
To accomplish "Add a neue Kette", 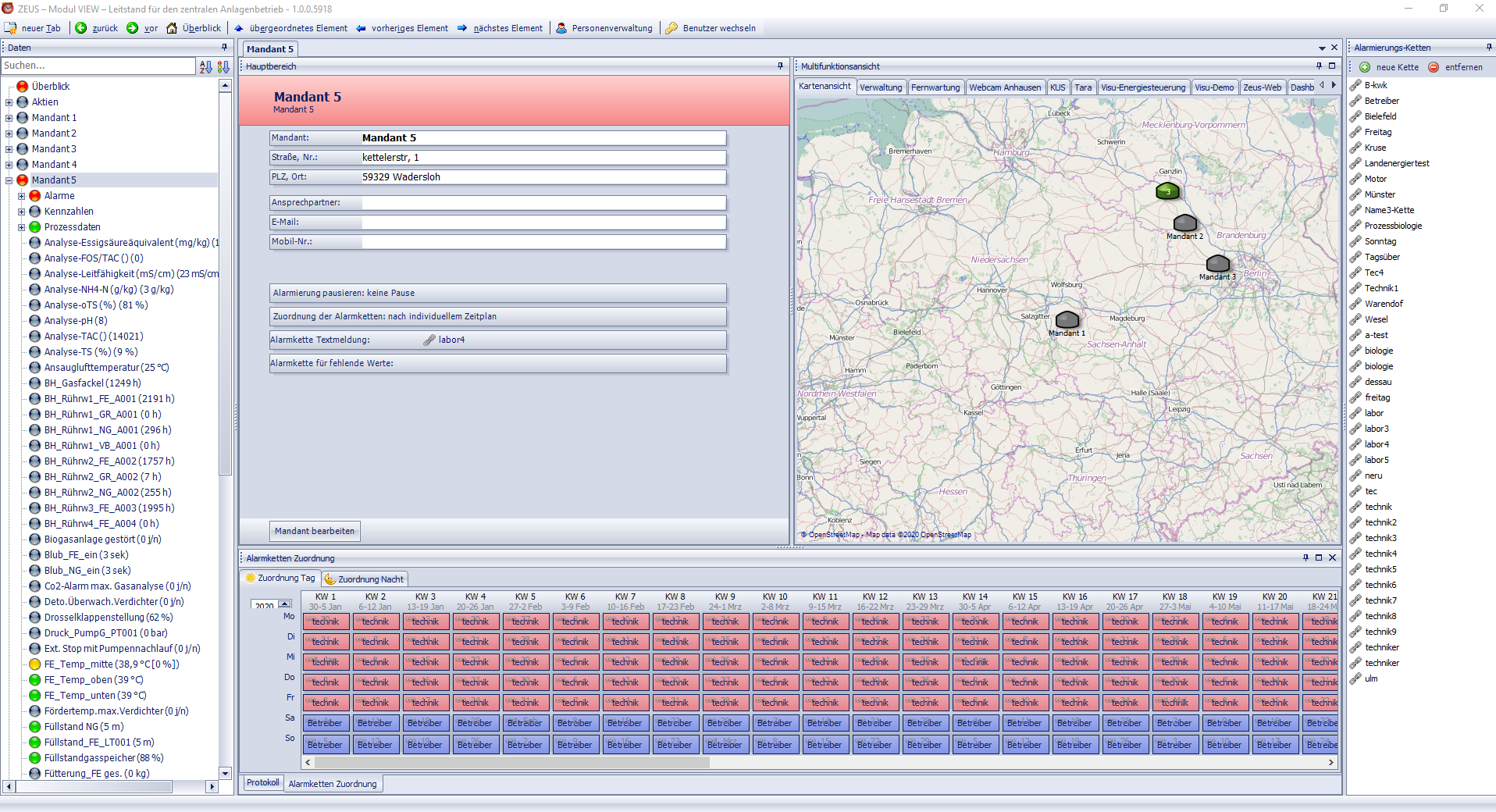I will pyautogui.click(x=1389, y=67).
